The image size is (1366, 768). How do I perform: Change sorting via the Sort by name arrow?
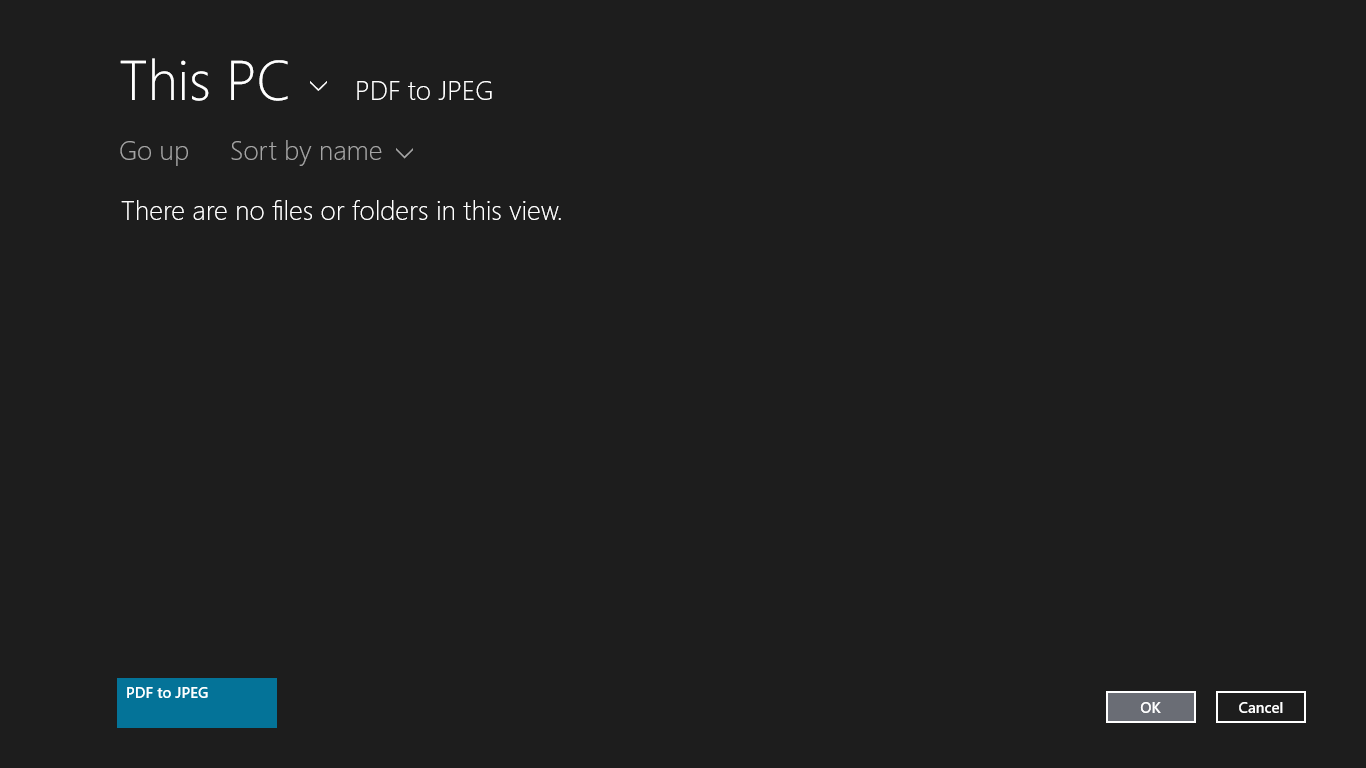coord(404,153)
